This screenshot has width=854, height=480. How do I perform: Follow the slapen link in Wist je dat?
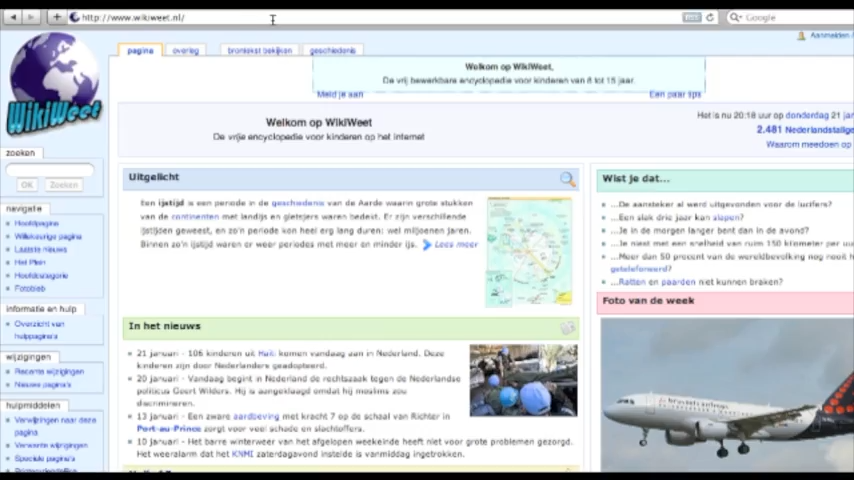coord(727,217)
